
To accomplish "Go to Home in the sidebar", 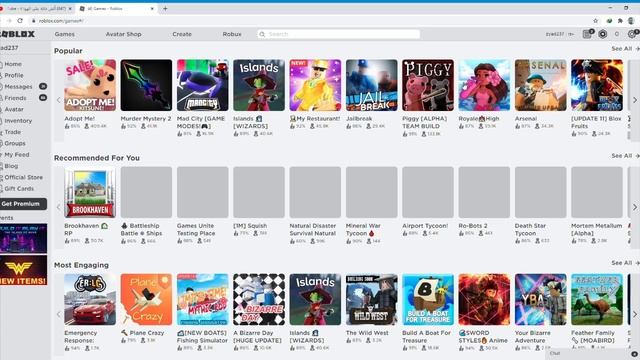I will pos(13,64).
